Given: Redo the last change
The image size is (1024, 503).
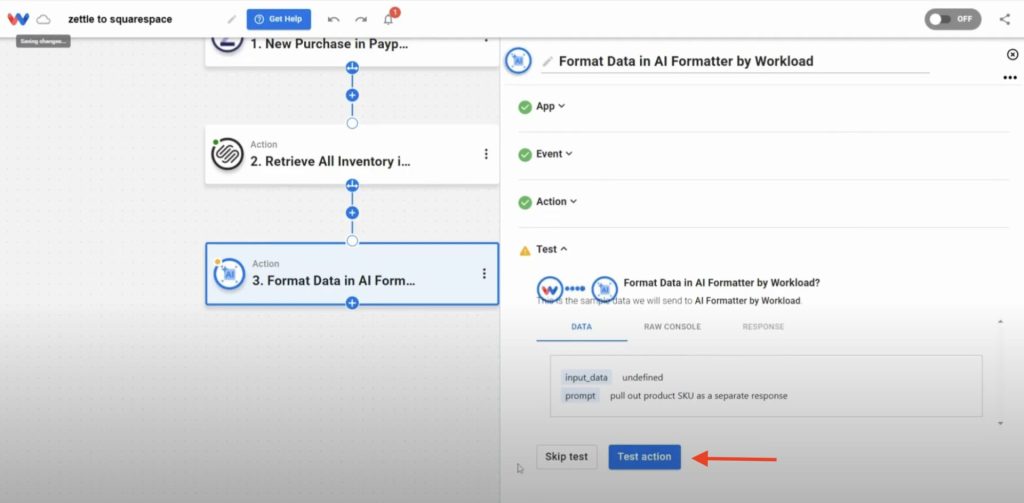Looking at the screenshot, I should (361, 20).
